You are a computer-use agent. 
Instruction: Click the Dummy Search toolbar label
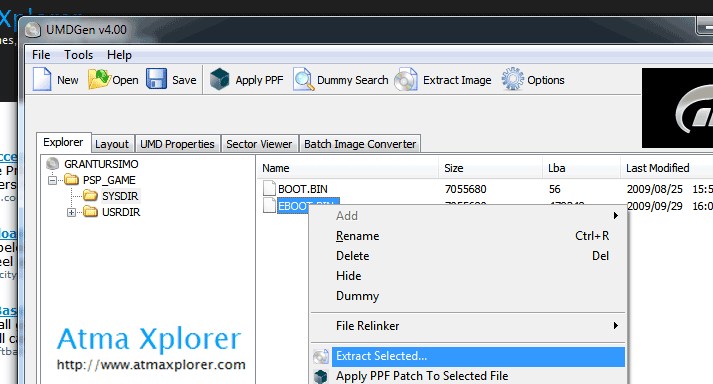tap(353, 80)
